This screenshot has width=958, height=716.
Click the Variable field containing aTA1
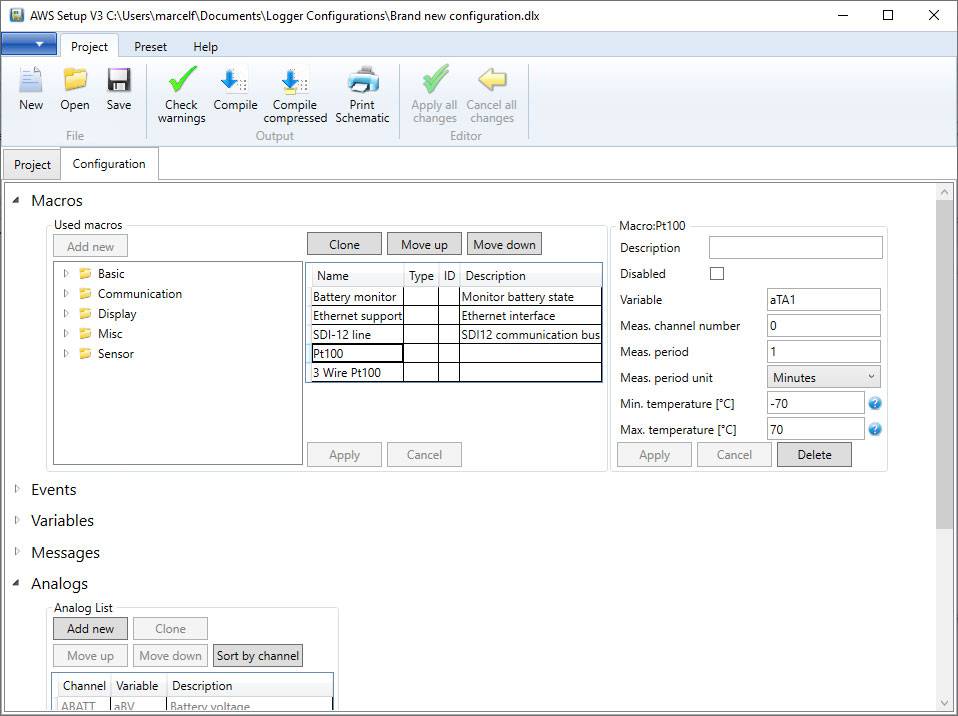click(824, 299)
